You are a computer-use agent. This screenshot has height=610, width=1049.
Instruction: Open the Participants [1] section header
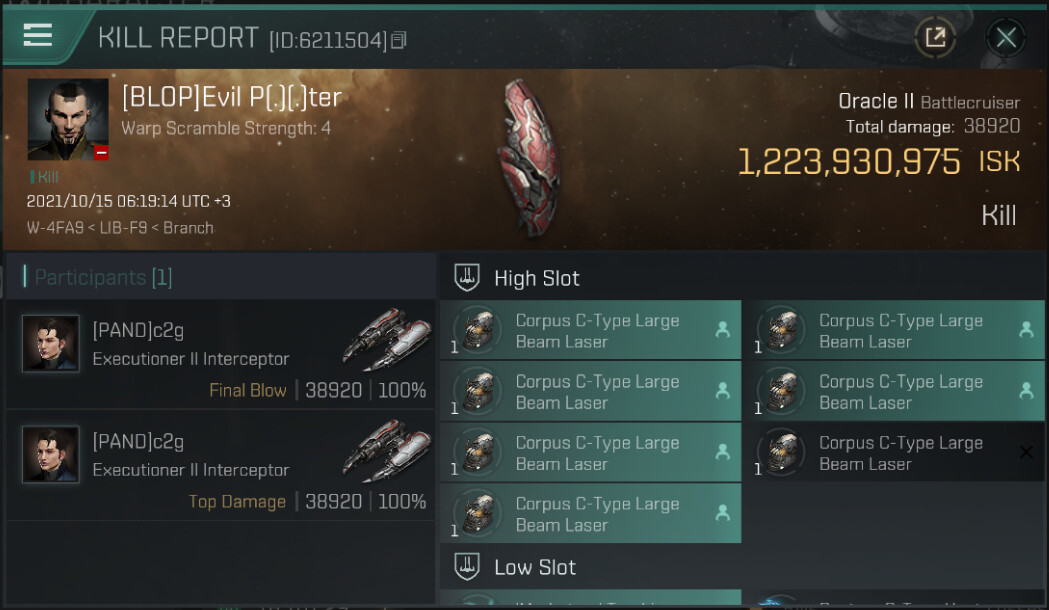103,277
